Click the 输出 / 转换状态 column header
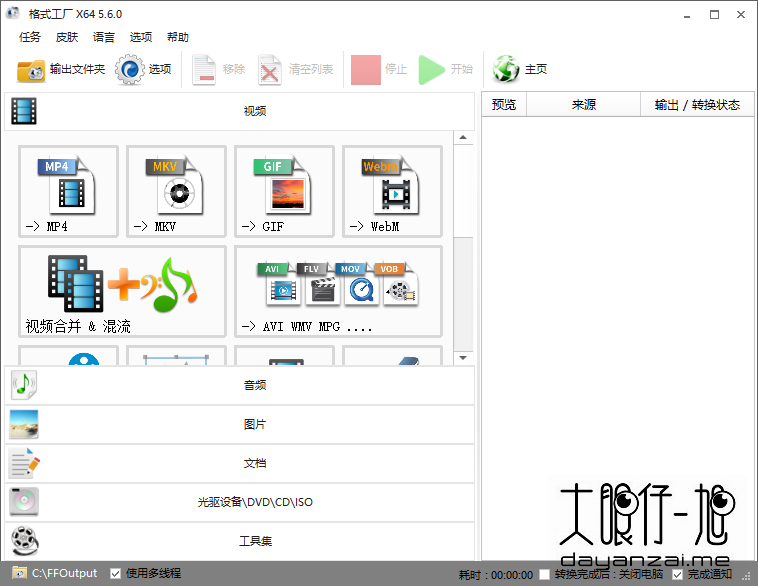Screen dimensions: 758x586 point(697,104)
